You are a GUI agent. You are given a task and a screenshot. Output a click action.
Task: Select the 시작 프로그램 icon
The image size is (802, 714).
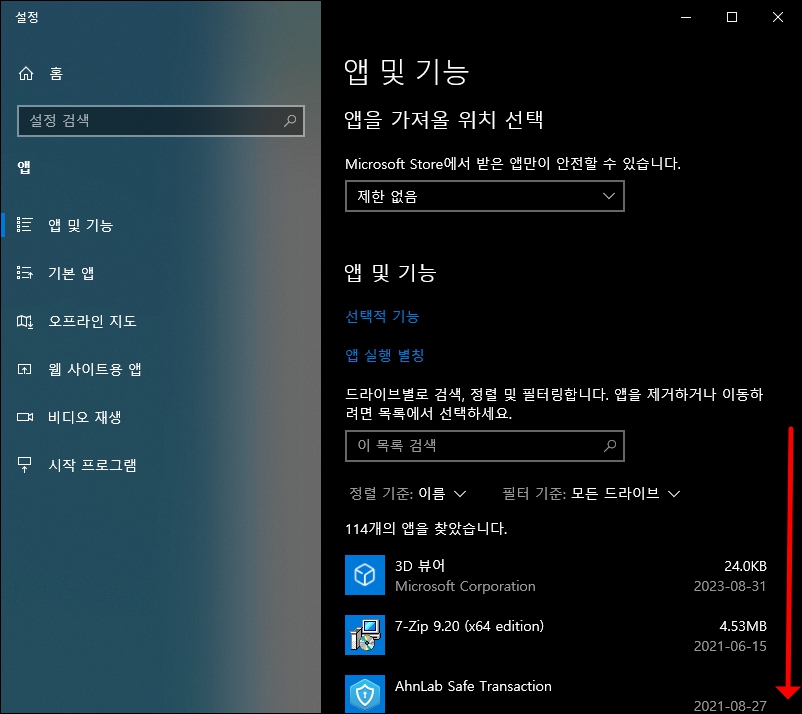(25, 464)
